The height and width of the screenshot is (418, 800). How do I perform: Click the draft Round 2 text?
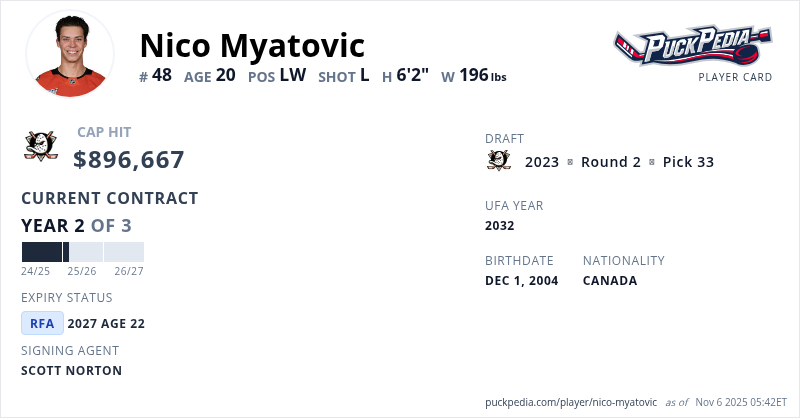point(610,162)
